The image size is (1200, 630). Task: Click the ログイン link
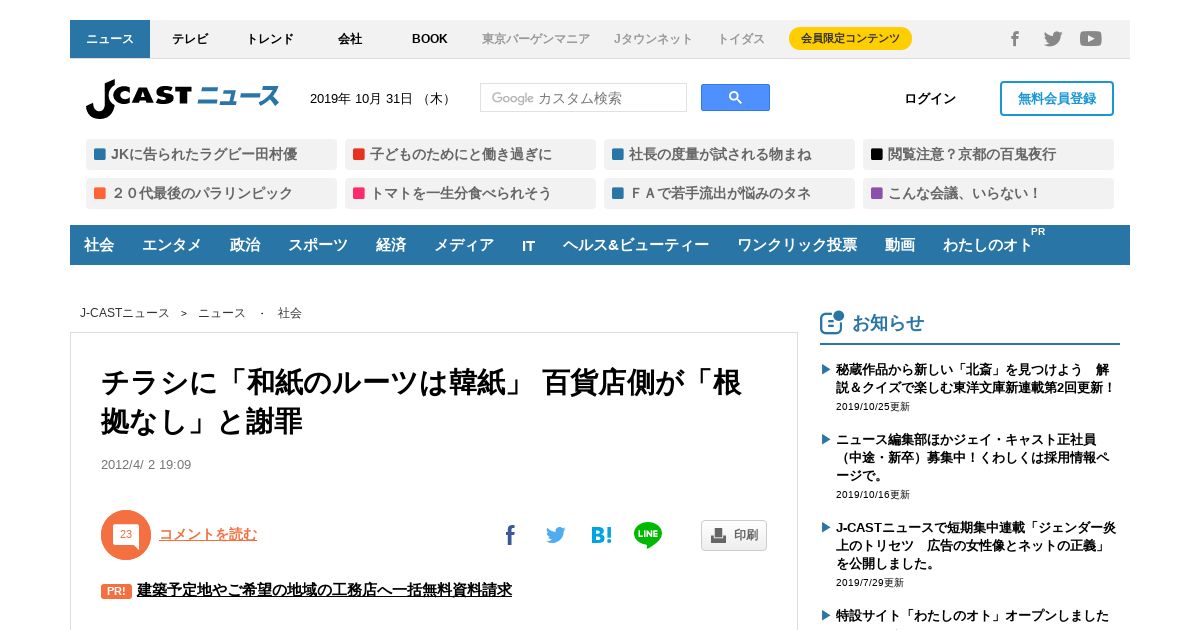point(930,98)
